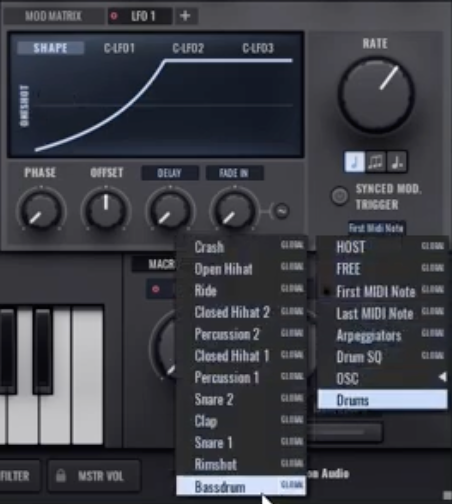Viewport: 452px width, 504px height.
Task: Select the dotted note rate icon
Action: (397, 162)
